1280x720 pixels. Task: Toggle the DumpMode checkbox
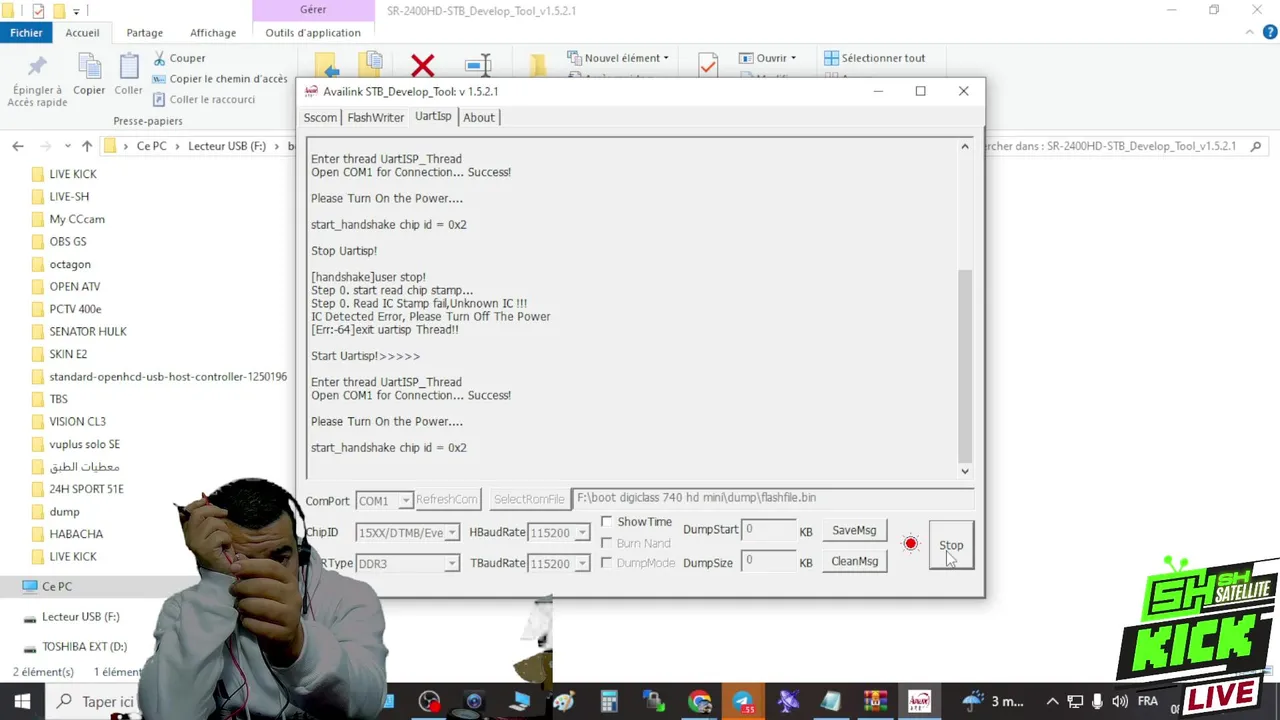point(606,563)
